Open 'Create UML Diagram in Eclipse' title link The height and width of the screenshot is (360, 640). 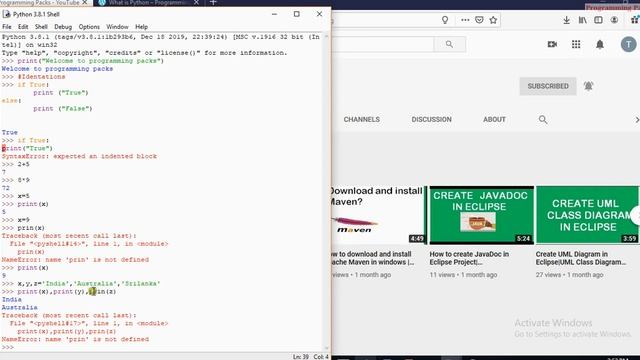[581, 258]
